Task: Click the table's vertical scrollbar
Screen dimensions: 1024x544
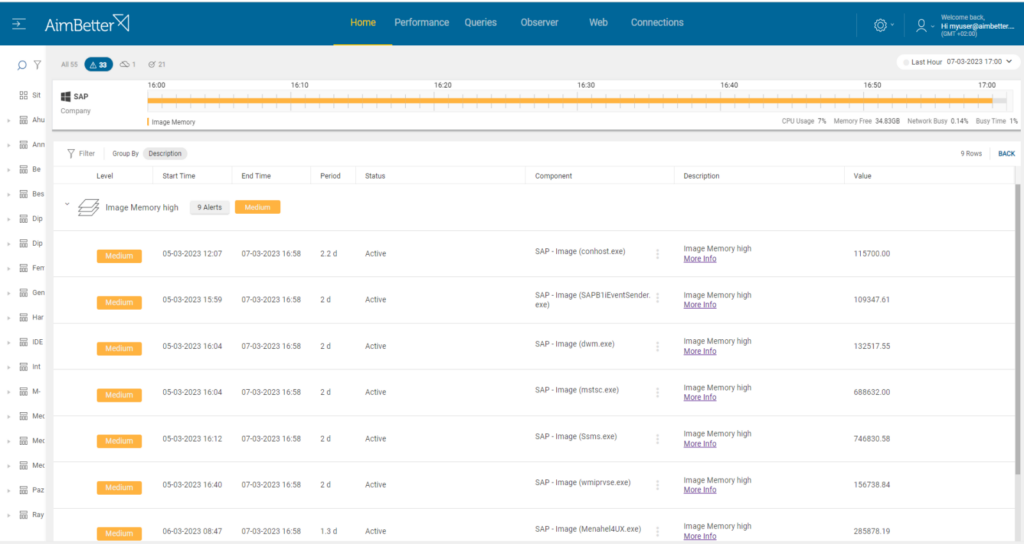Action: (x=1017, y=327)
